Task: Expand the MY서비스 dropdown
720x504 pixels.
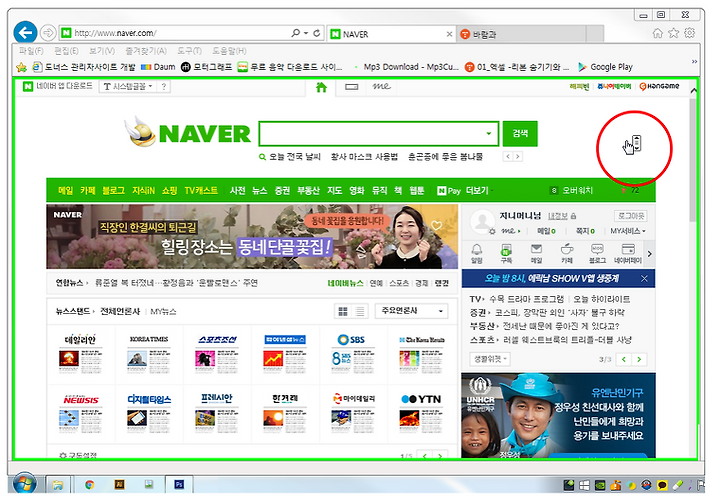Action: pos(628,231)
